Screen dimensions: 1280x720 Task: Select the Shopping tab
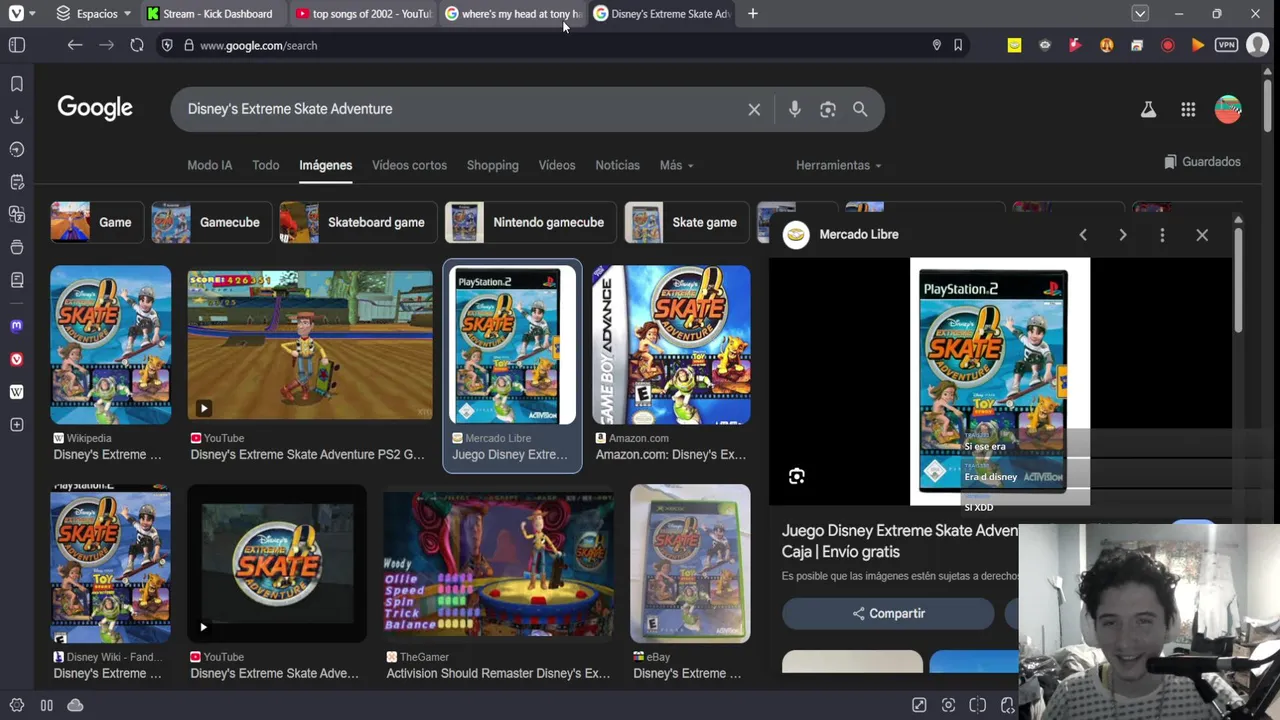coord(492,165)
